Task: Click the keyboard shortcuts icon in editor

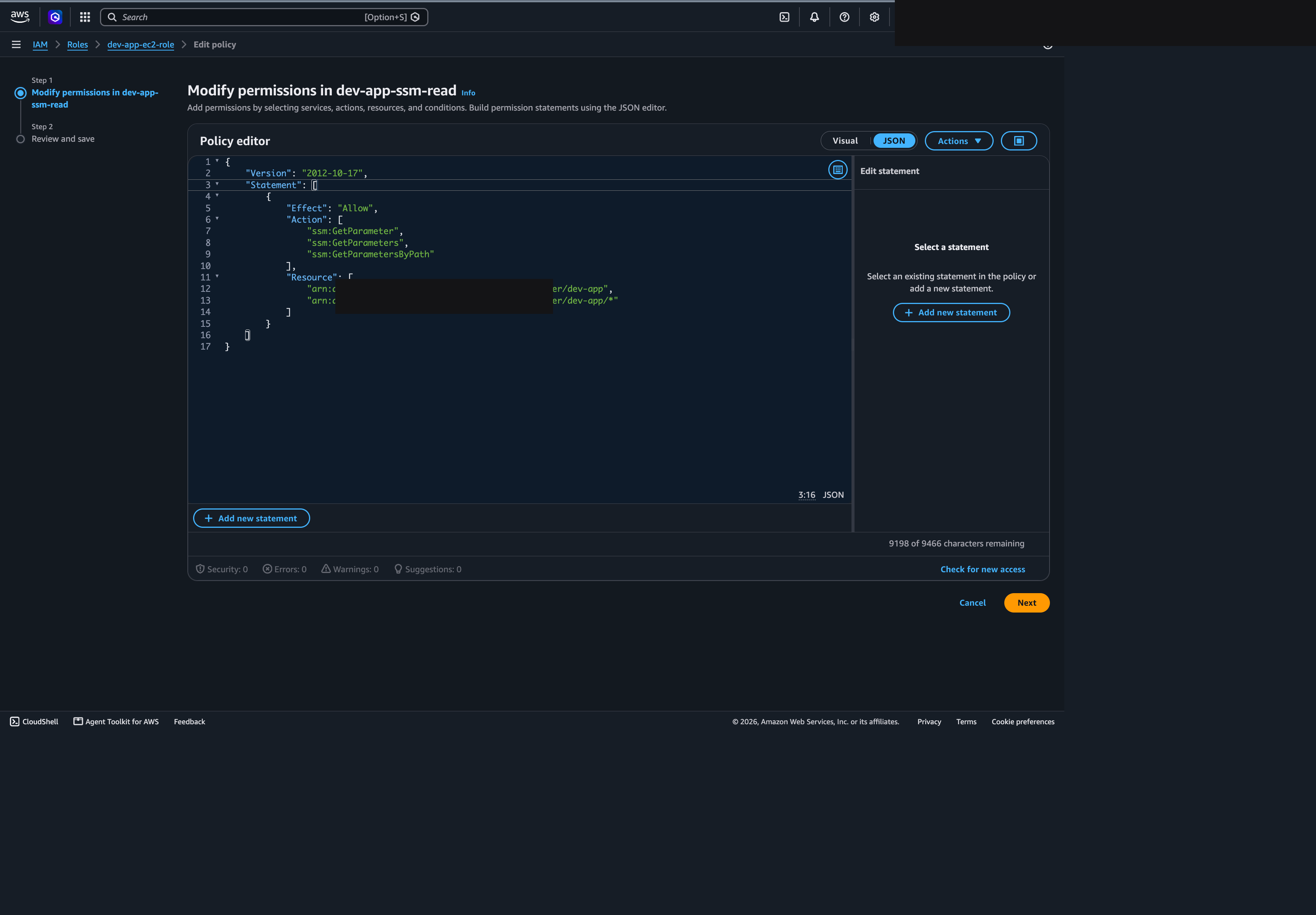Action: point(837,169)
